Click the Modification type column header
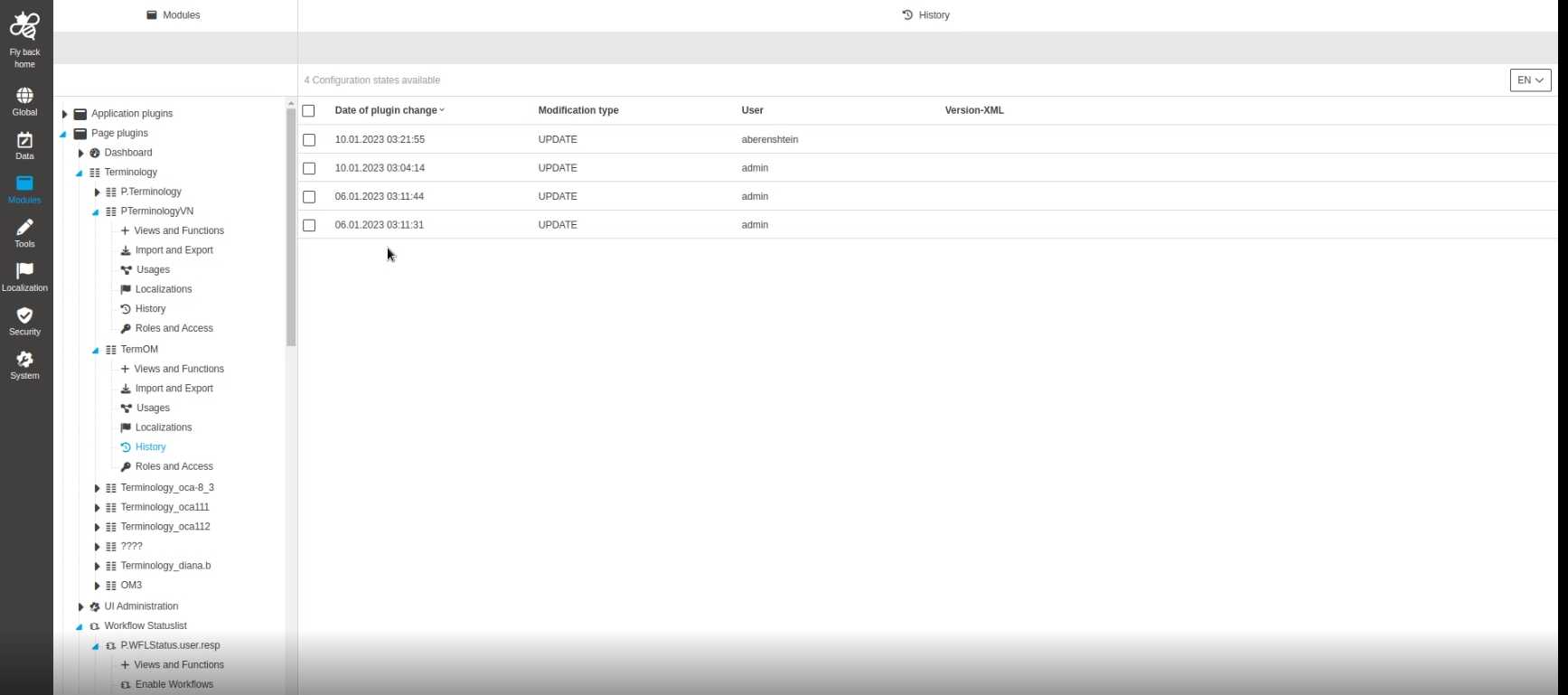The width and height of the screenshot is (1568, 695). point(578,110)
